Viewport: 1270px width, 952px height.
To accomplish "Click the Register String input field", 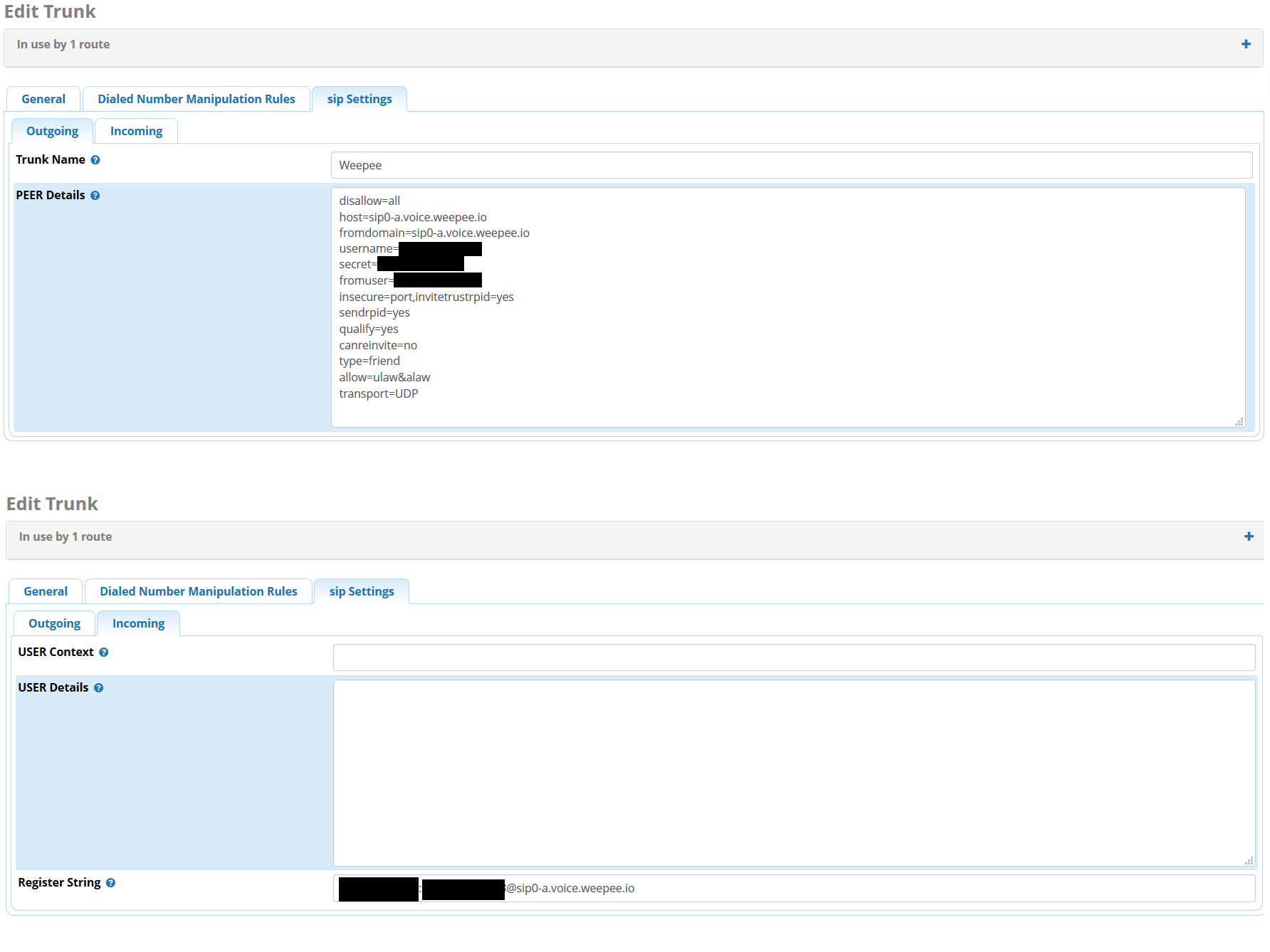I will click(854, 889).
